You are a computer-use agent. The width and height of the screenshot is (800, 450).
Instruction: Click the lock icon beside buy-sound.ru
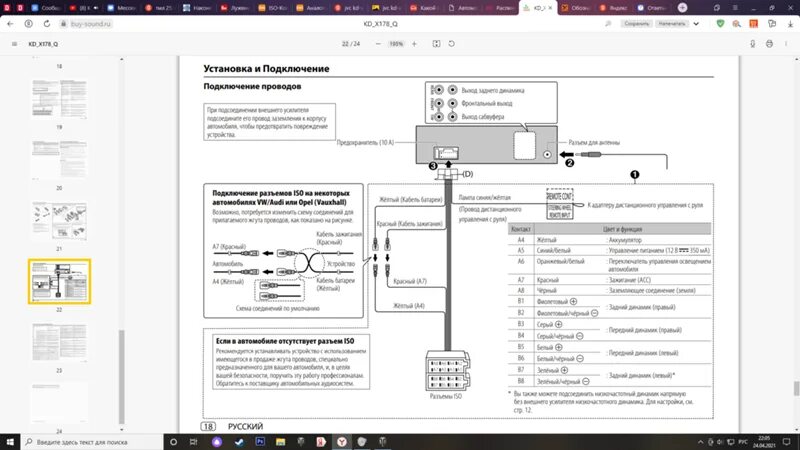(63, 24)
